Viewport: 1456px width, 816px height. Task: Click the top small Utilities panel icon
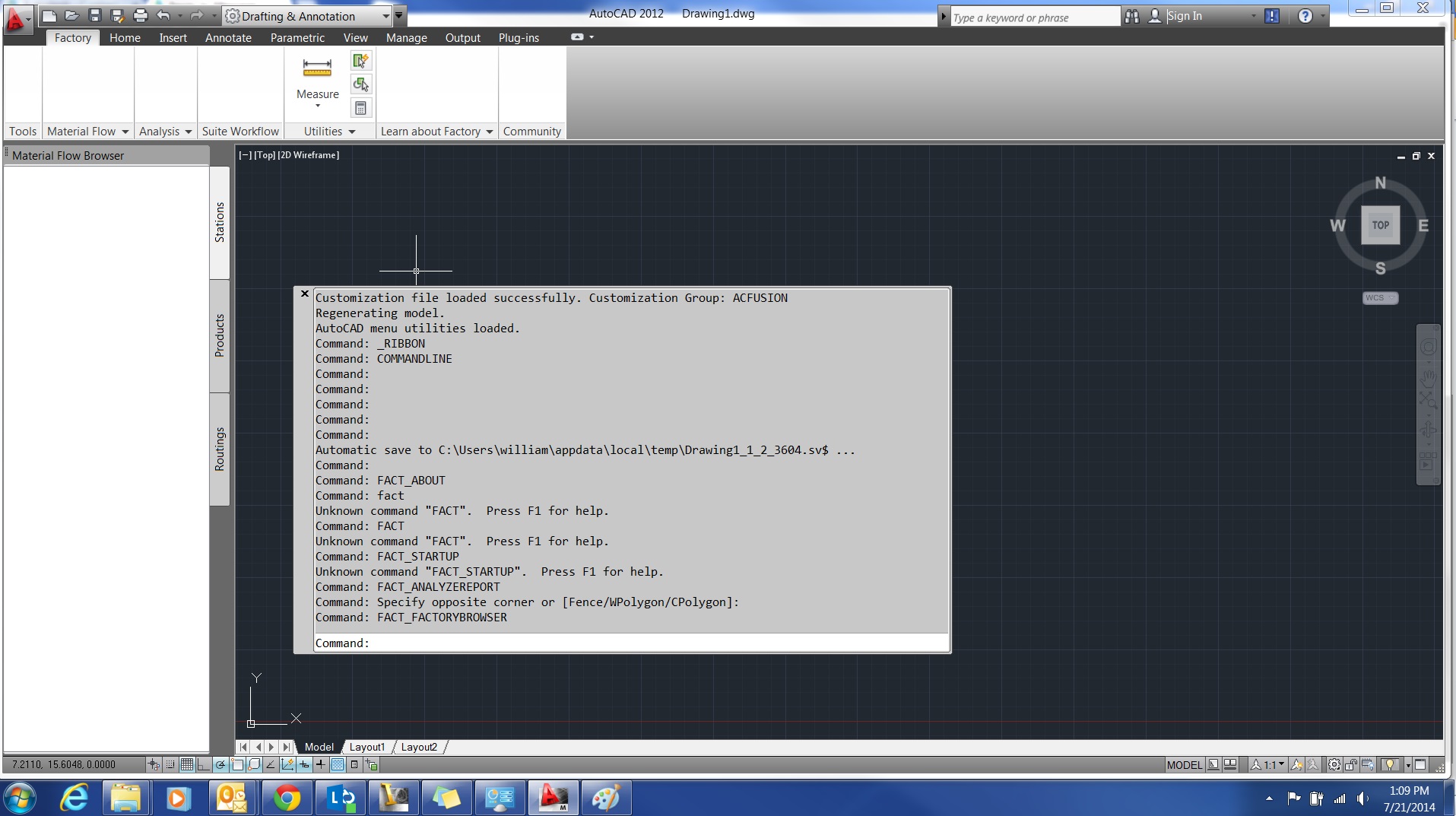point(360,60)
